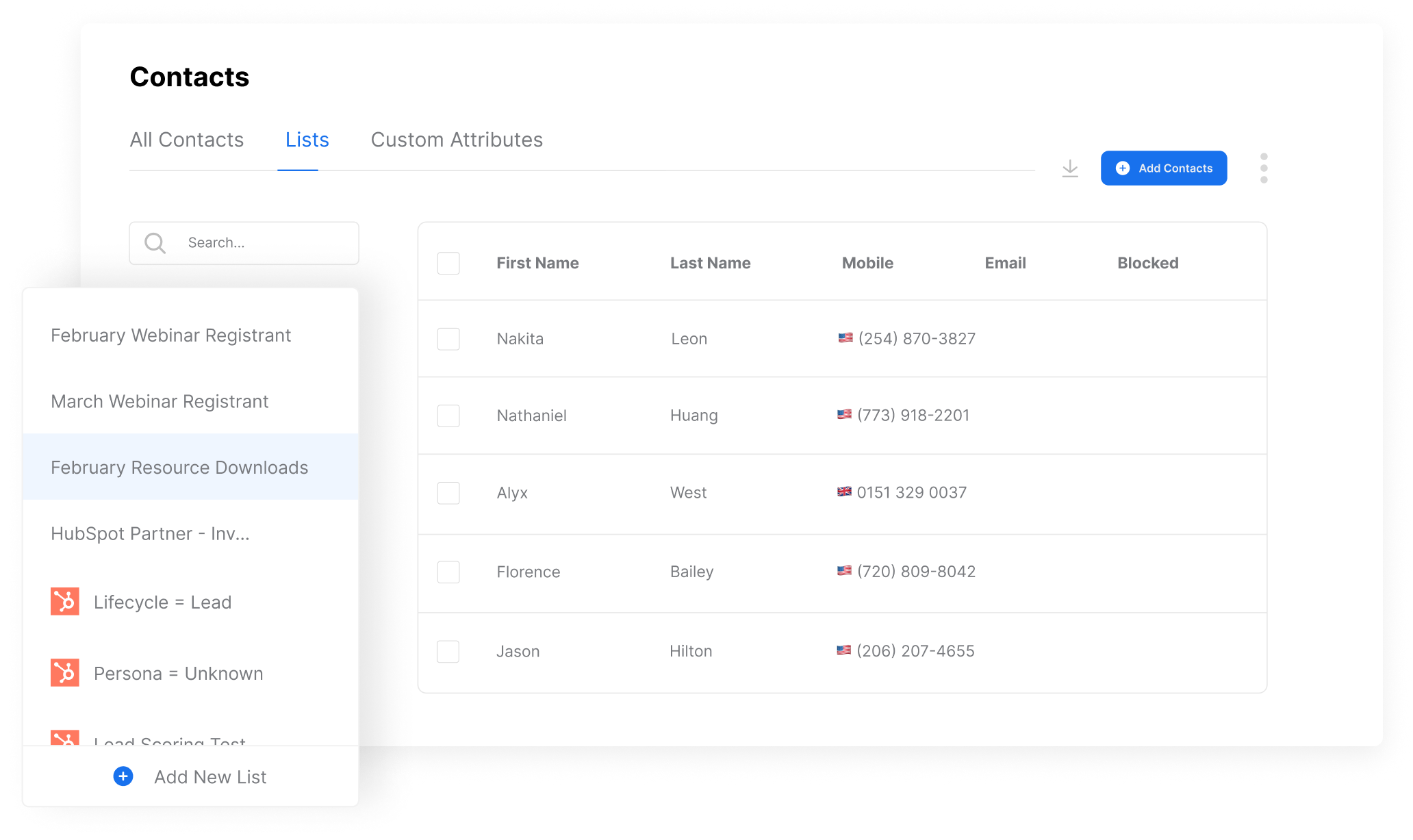Click the HubSpot icon beside Lifecycle = Lead
The width and height of the screenshot is (1413, 840).
[x=64, y=602]
